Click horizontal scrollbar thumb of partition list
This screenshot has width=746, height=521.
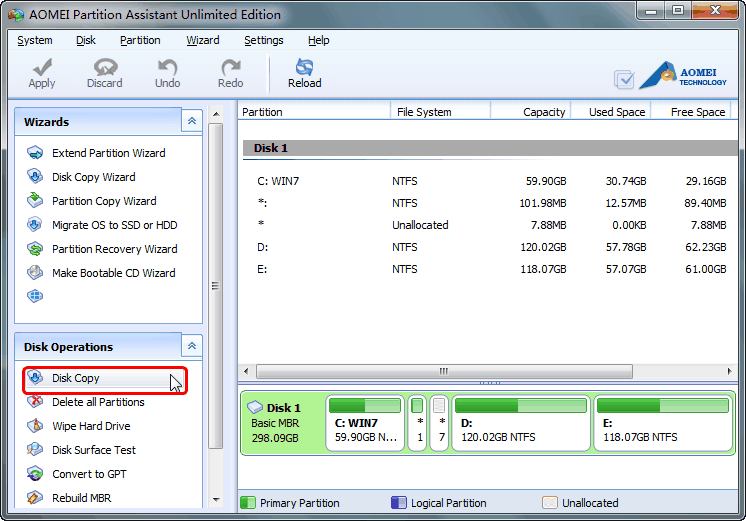tap(444, 371)
